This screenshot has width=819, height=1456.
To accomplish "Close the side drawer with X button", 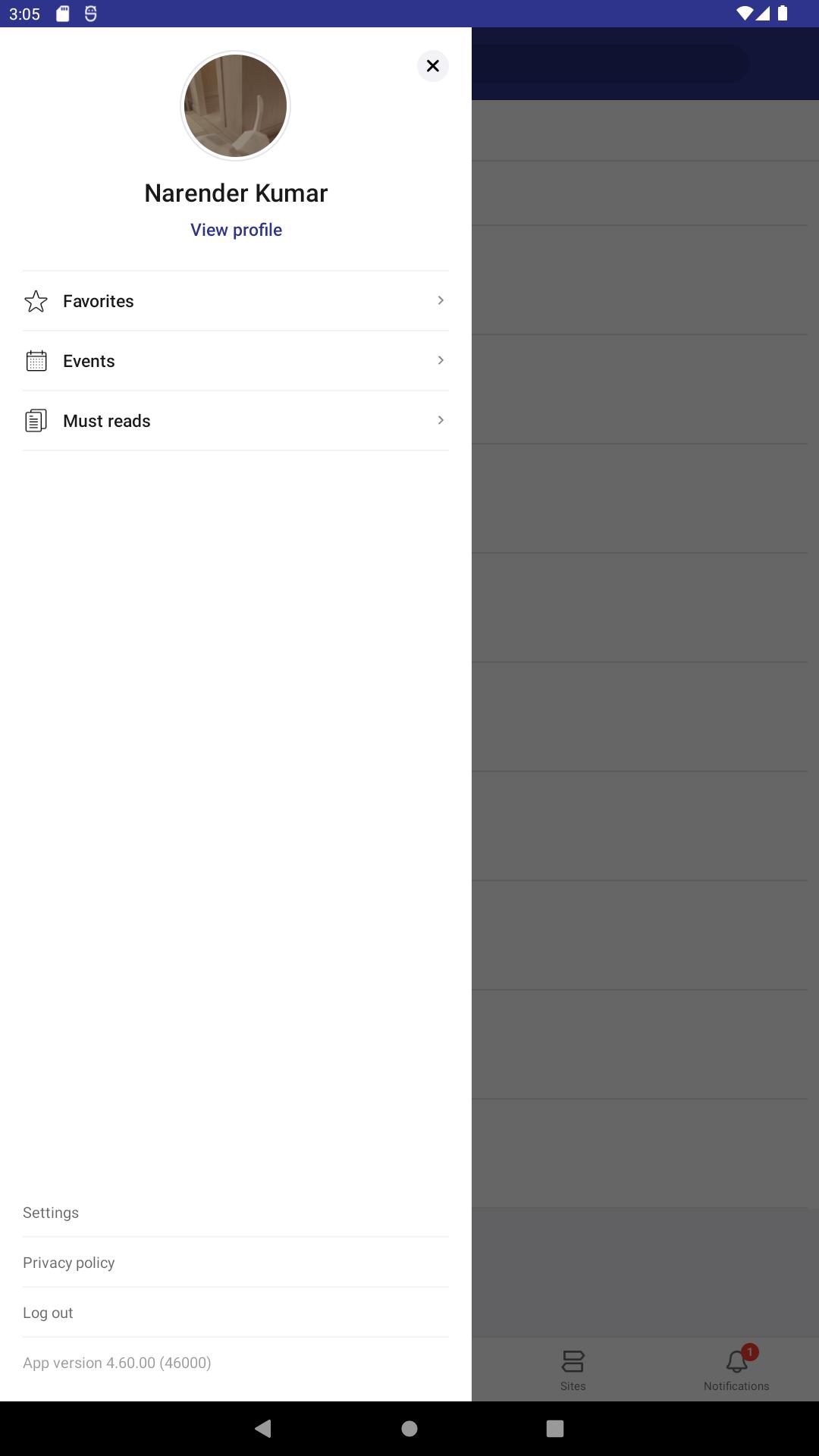I will [433, 66].
